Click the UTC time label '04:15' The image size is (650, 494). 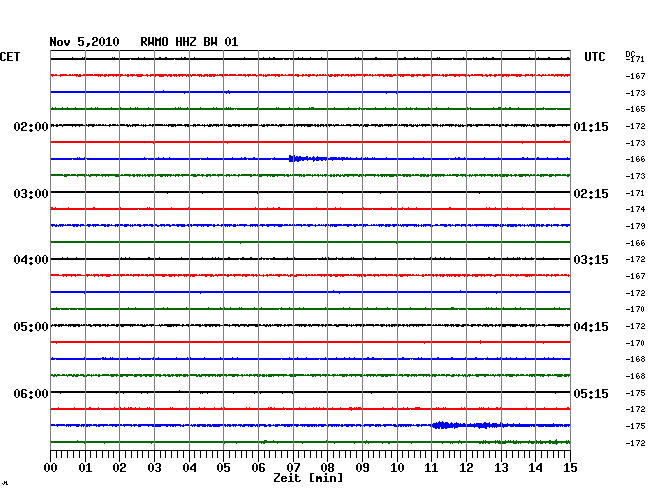pyautogui.click(x=591, y=327)
